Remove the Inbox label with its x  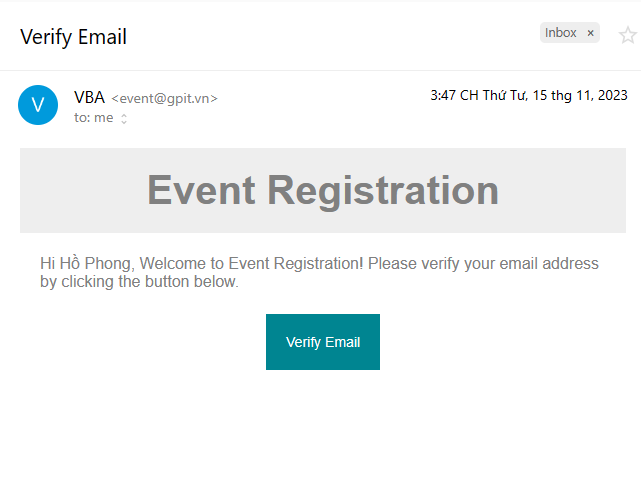pos(590,33)
